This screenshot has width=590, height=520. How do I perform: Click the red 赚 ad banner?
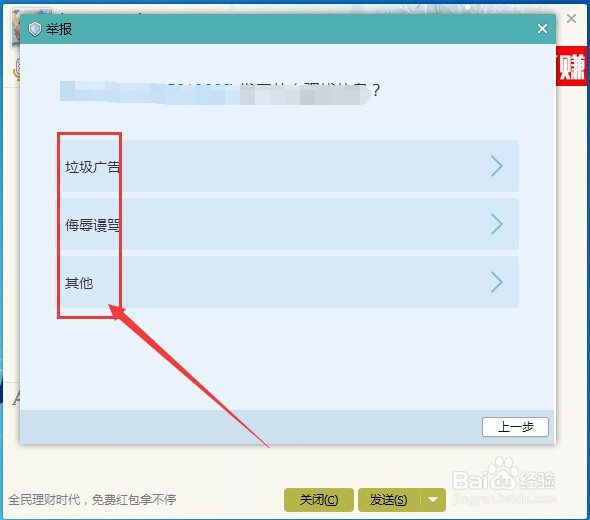pos(571,67)
